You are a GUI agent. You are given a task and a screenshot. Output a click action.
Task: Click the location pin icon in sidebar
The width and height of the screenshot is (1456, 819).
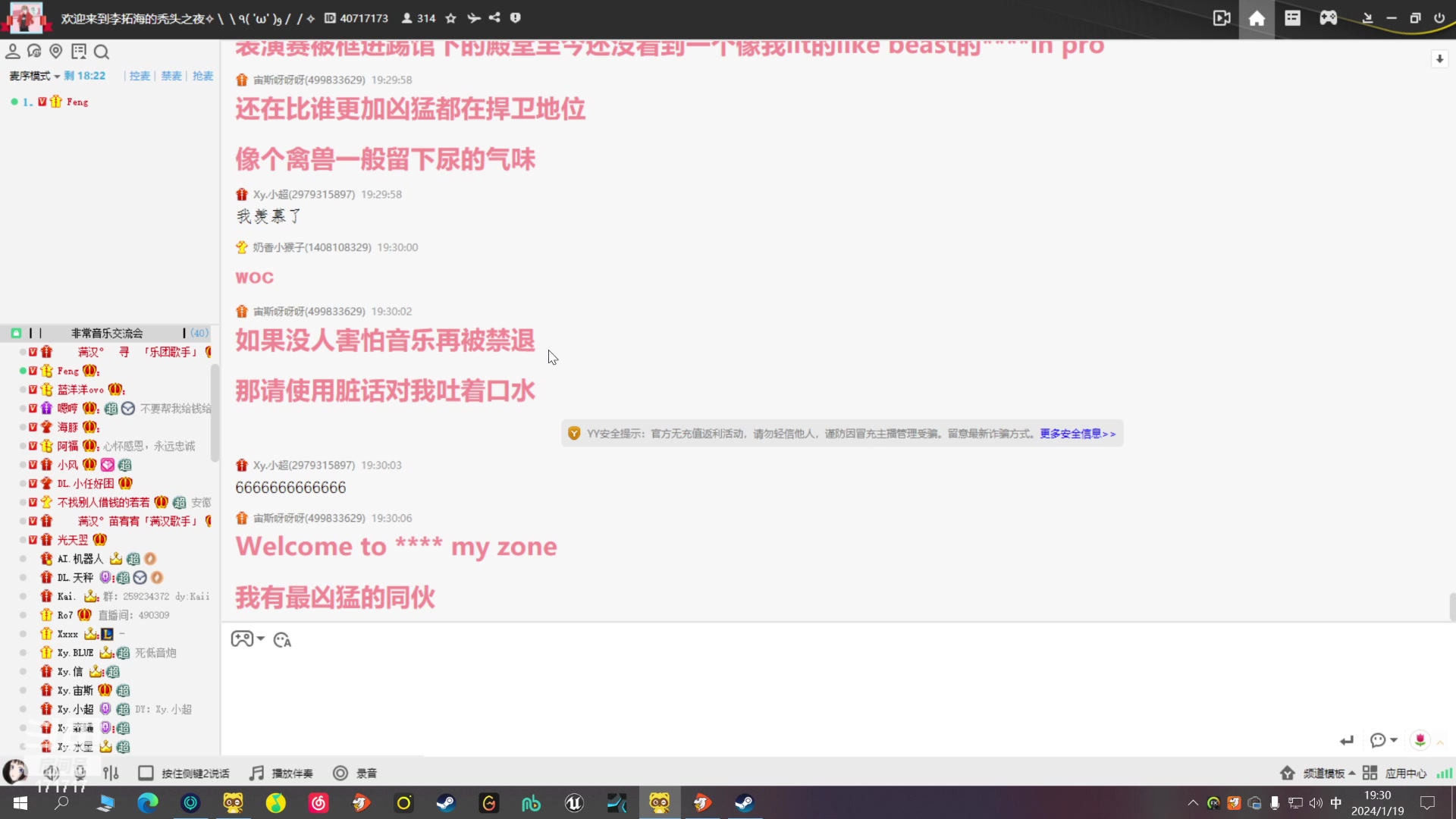coord(55,51)
